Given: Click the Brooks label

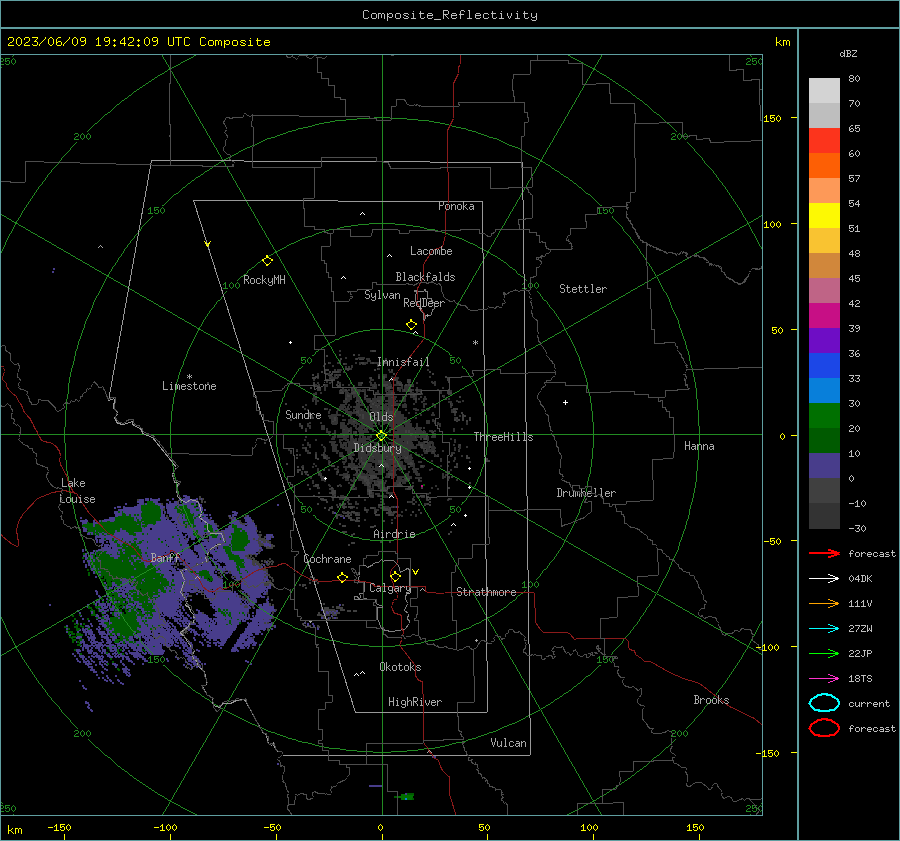Looking at the screenshot, I should click(711, 700).
